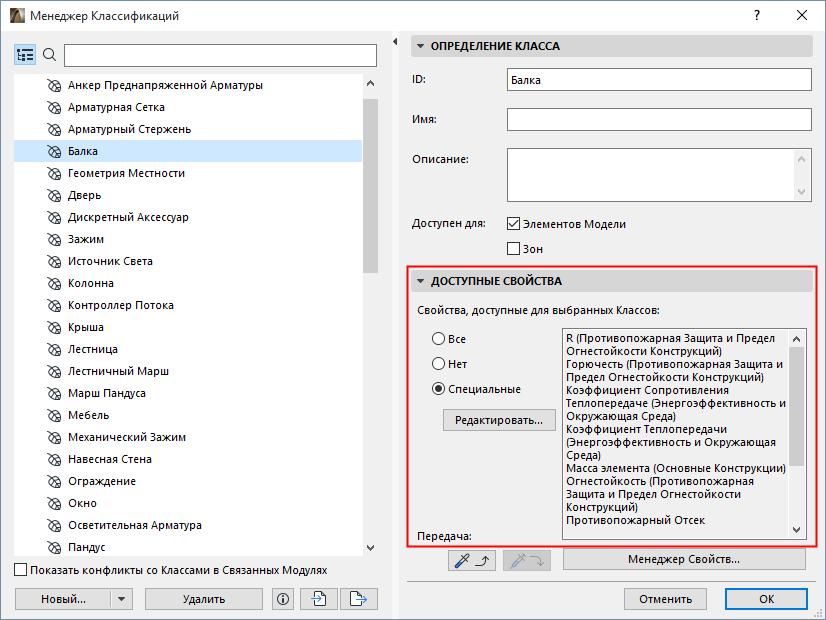
Task: Click the icon next to Арматурная Сетка
Action: click(x=54, y=107)
